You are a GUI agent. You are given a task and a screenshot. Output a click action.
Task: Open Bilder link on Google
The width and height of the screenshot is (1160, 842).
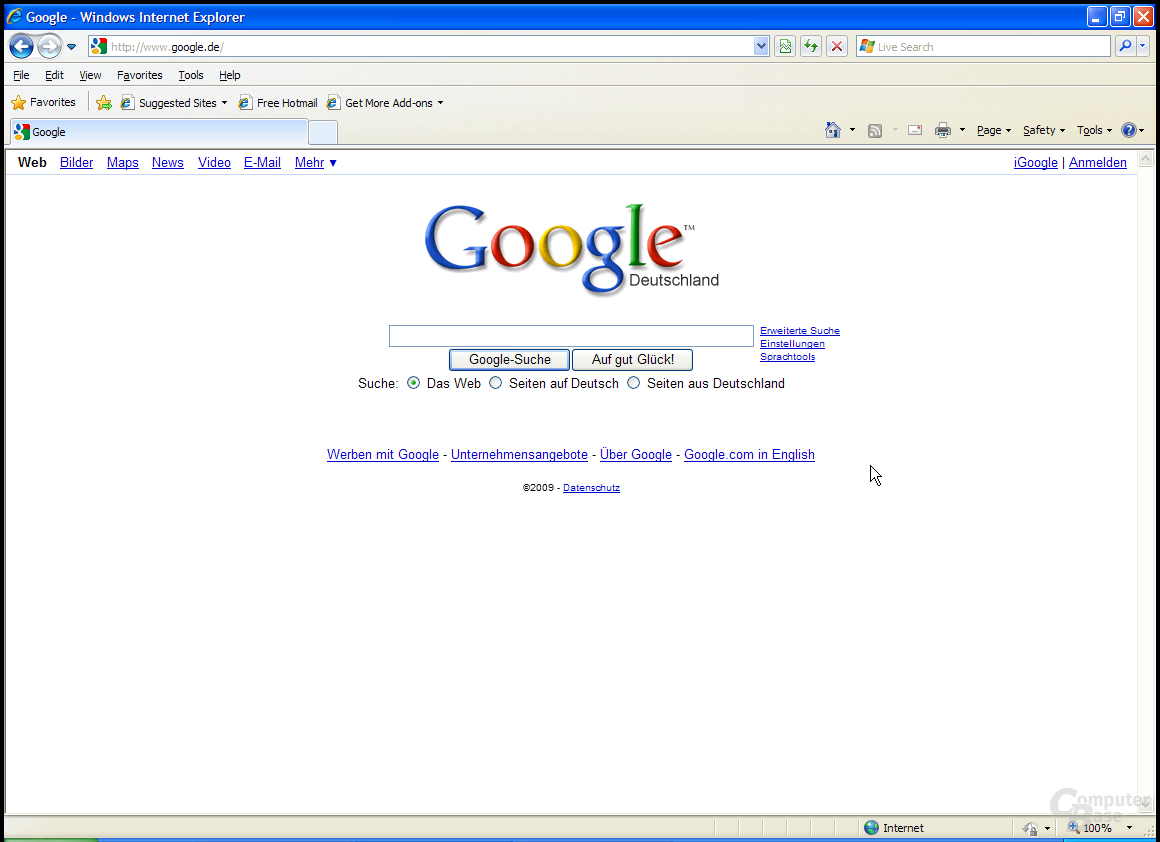[x=76, y=162]
